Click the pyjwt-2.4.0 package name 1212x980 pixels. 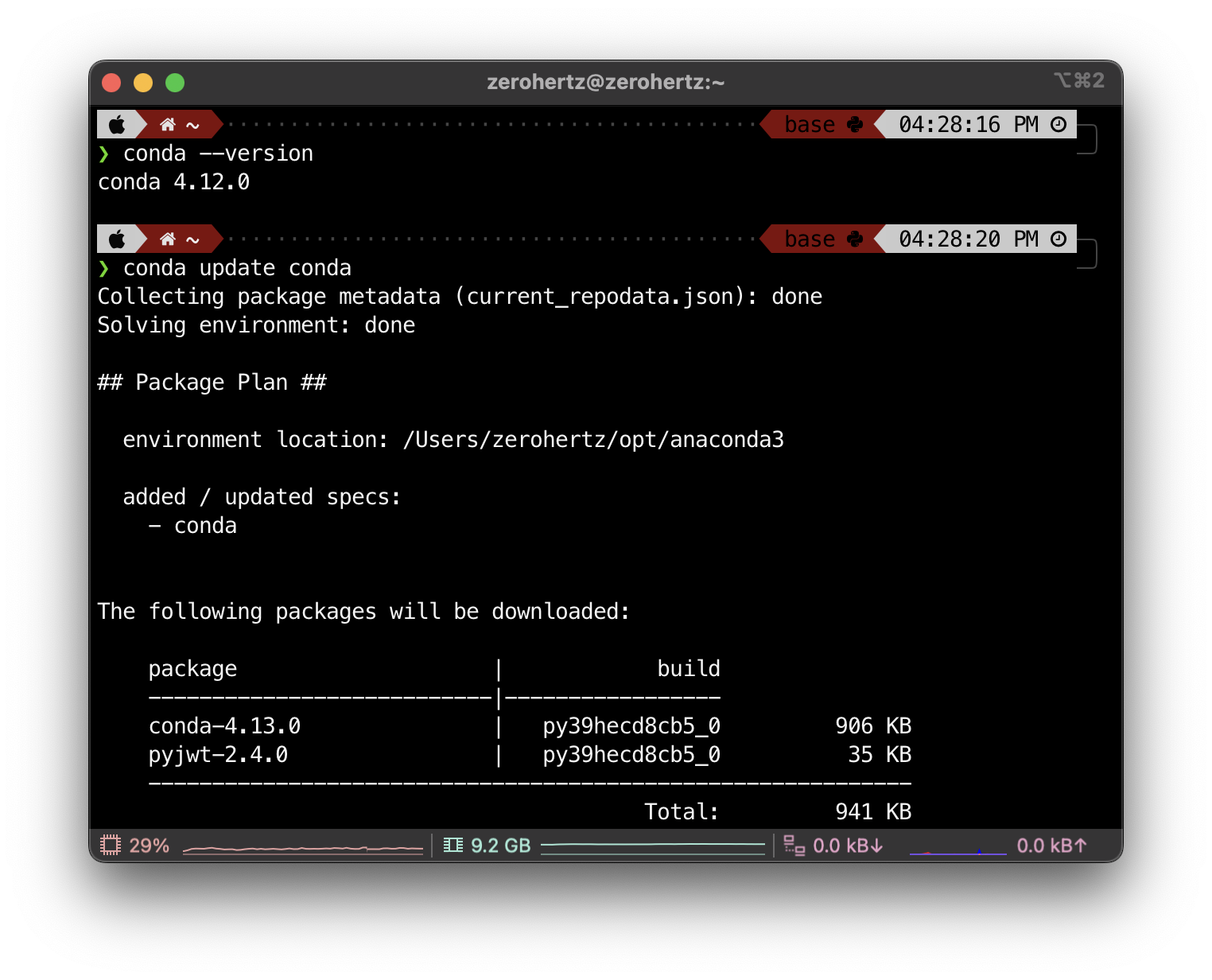219,755
